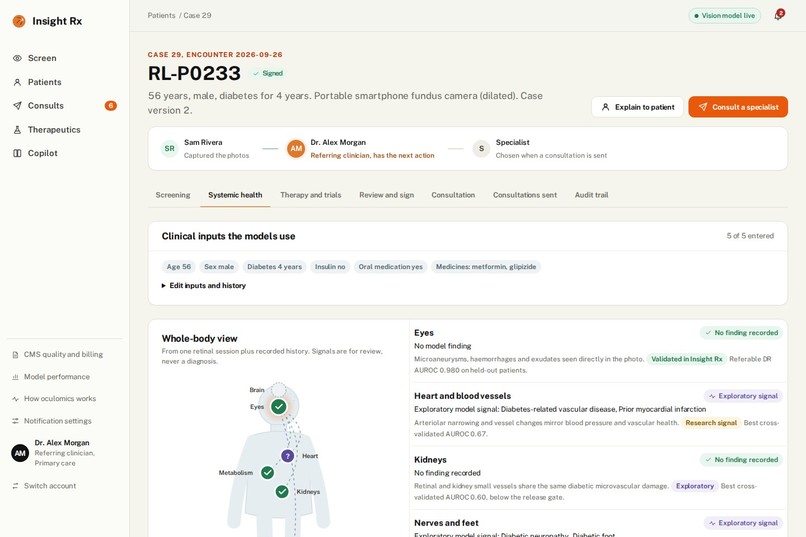The width and height of the screenshot is (806, 537).
Task: Click the Switch account arrows icon
Action: pyautogui.click(x=15, y=486)
